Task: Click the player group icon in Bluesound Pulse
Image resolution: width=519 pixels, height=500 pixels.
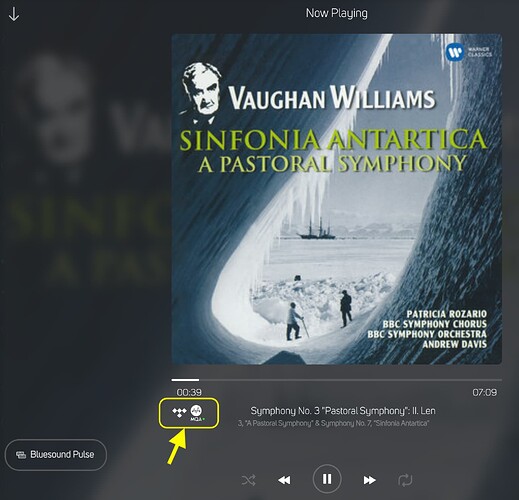Action: [21, 455]
